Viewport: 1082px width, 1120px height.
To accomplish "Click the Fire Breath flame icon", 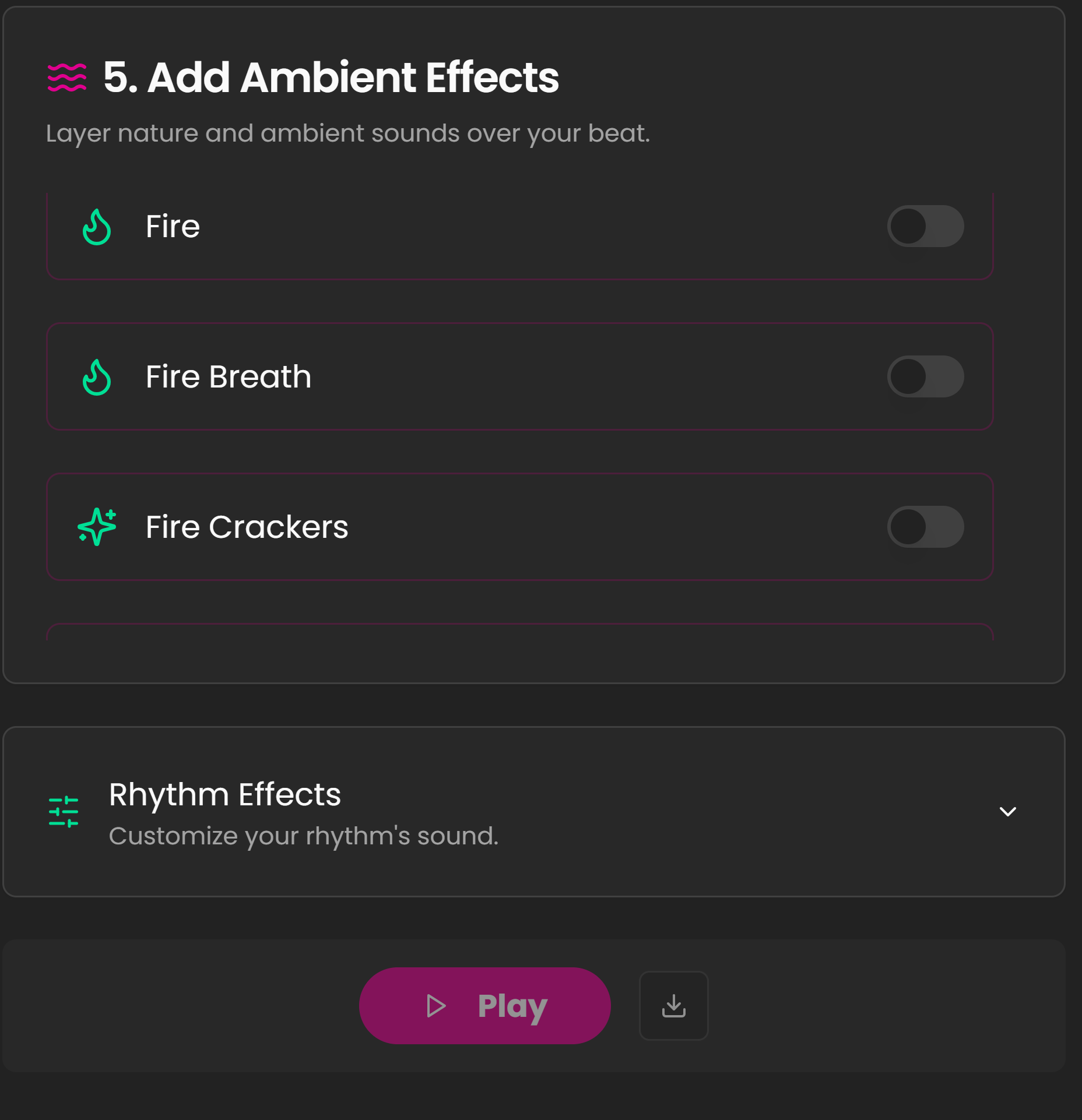I will pyautogui.click(x=97, y=377).
